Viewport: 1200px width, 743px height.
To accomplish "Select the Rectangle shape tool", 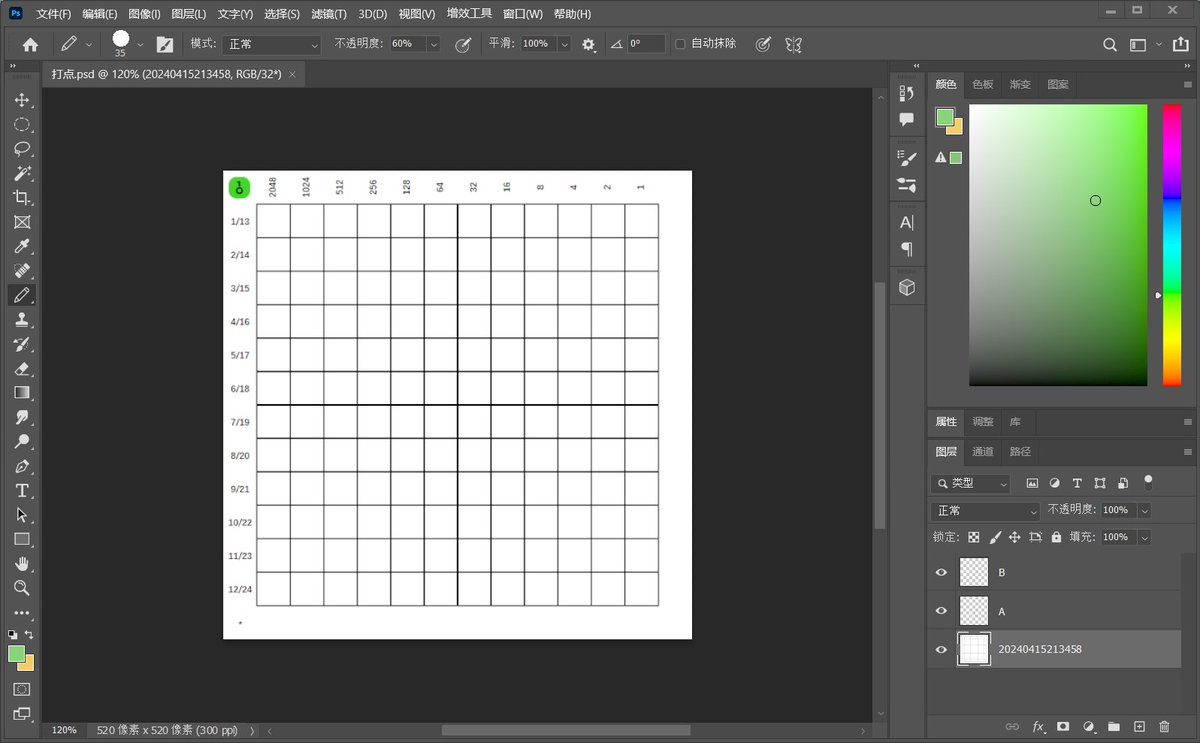I will [21, 539].
